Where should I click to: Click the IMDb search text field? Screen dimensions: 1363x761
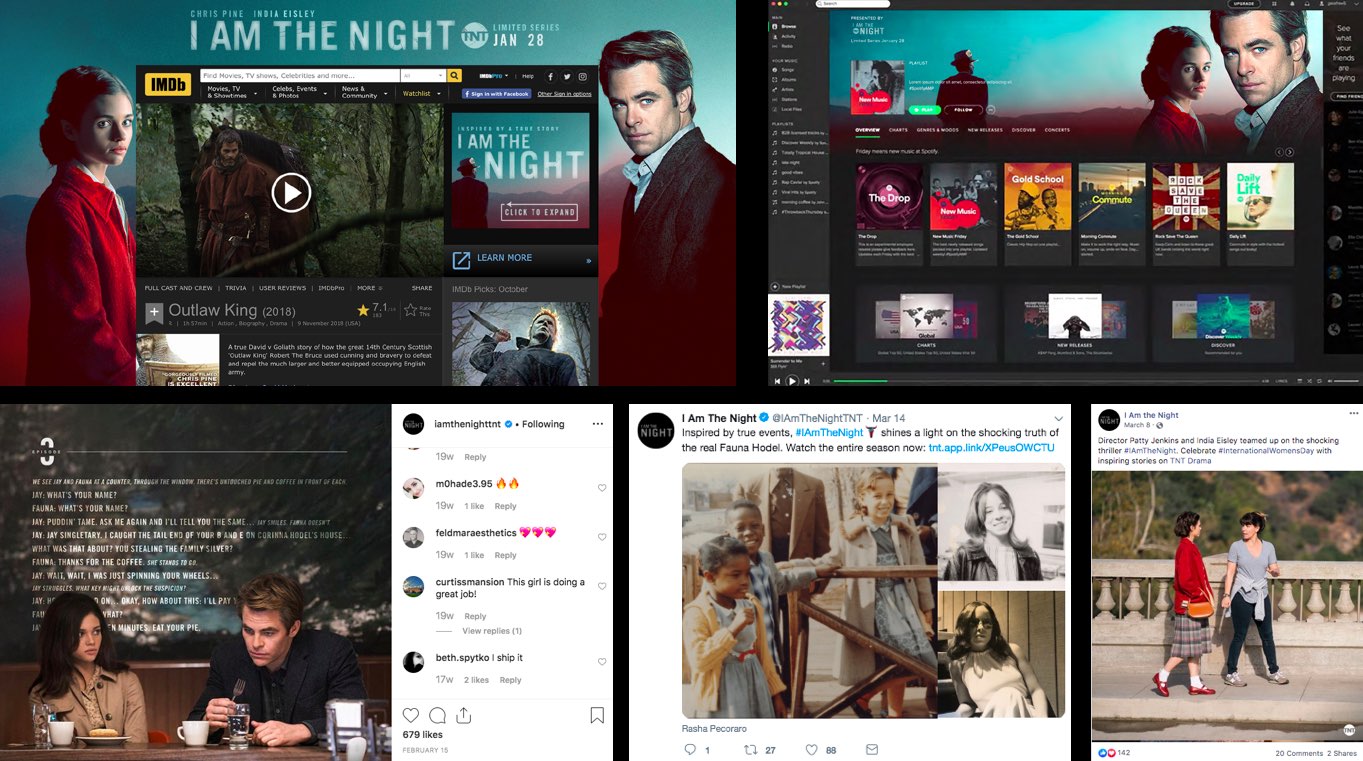tap(299, 76)
